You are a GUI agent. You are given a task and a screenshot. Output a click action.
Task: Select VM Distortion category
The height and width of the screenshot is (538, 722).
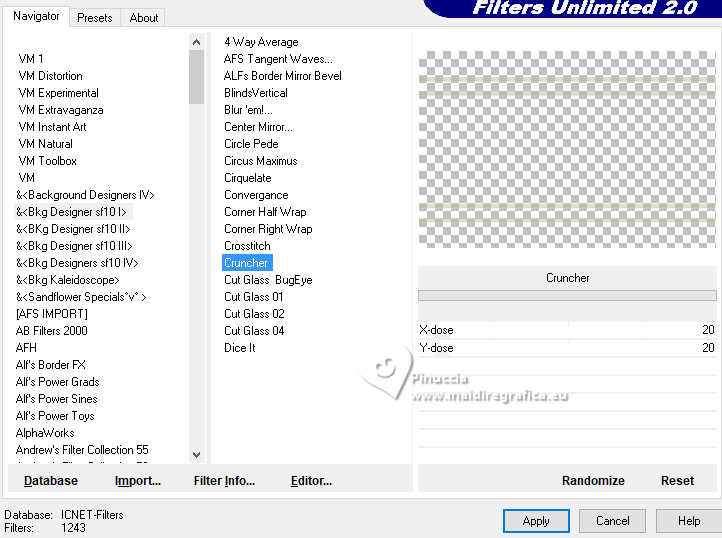[x=51, y=76]
